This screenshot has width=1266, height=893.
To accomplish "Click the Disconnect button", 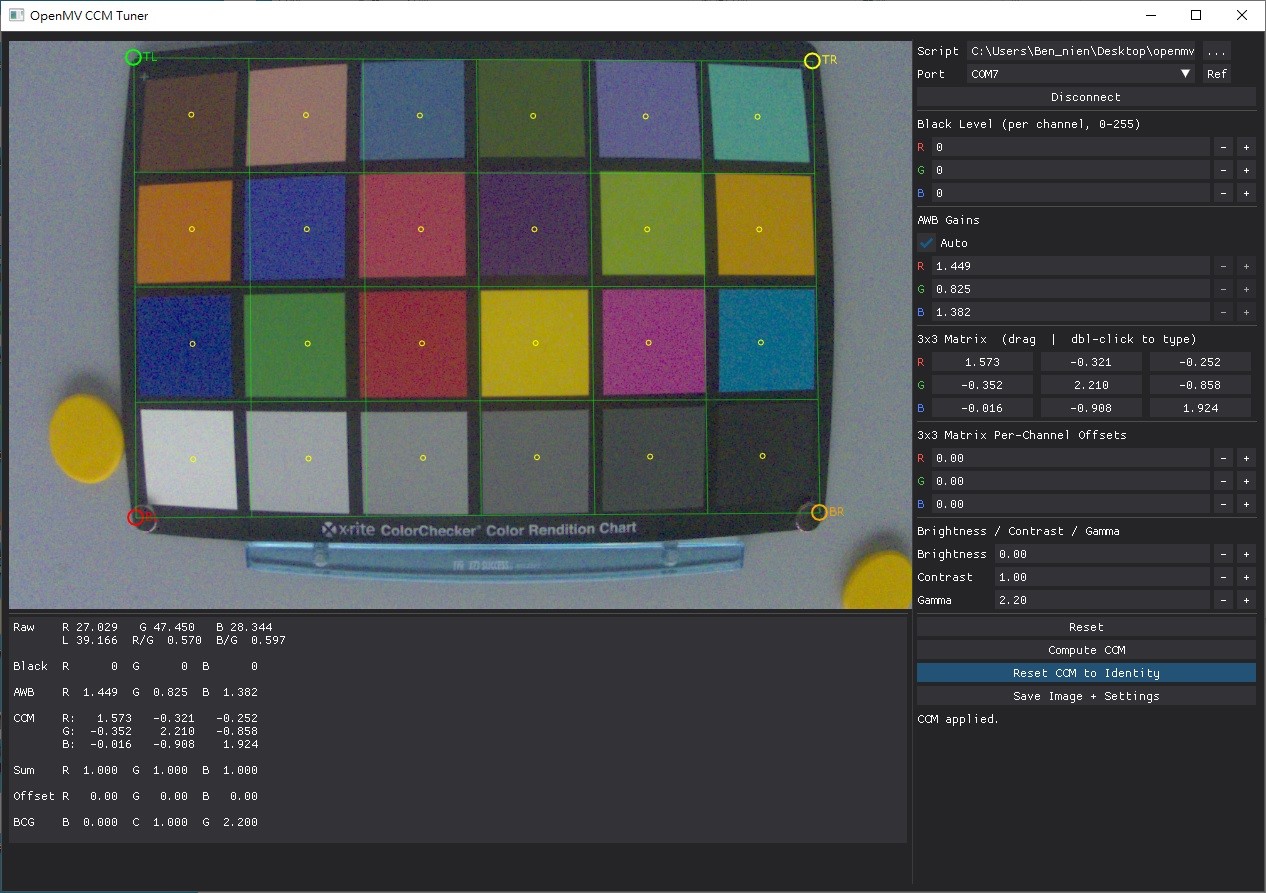I will pyautogui.click(x=1086, y=97).
